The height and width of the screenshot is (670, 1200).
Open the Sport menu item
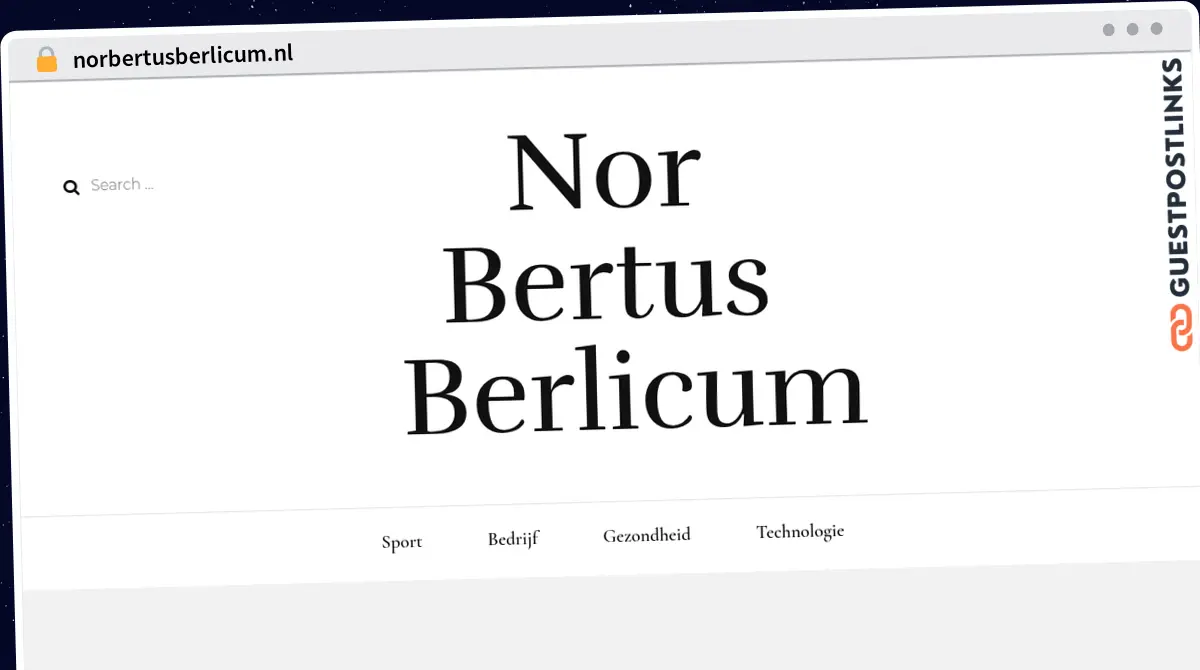[402, 542]
